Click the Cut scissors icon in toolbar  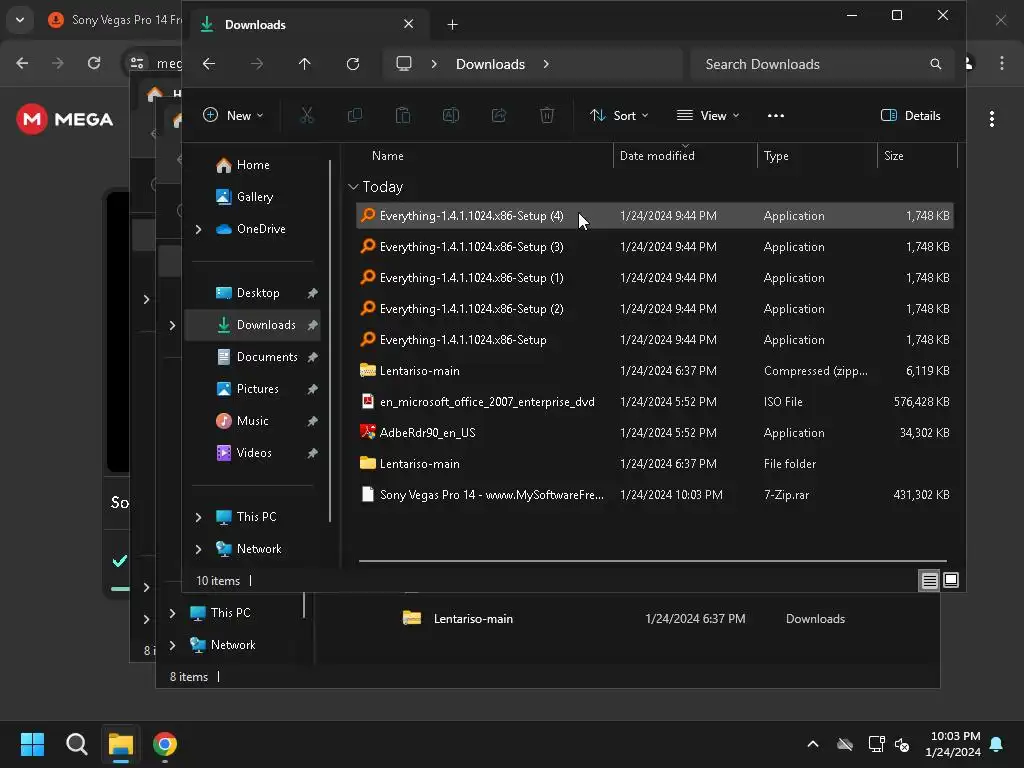(306, 116)
